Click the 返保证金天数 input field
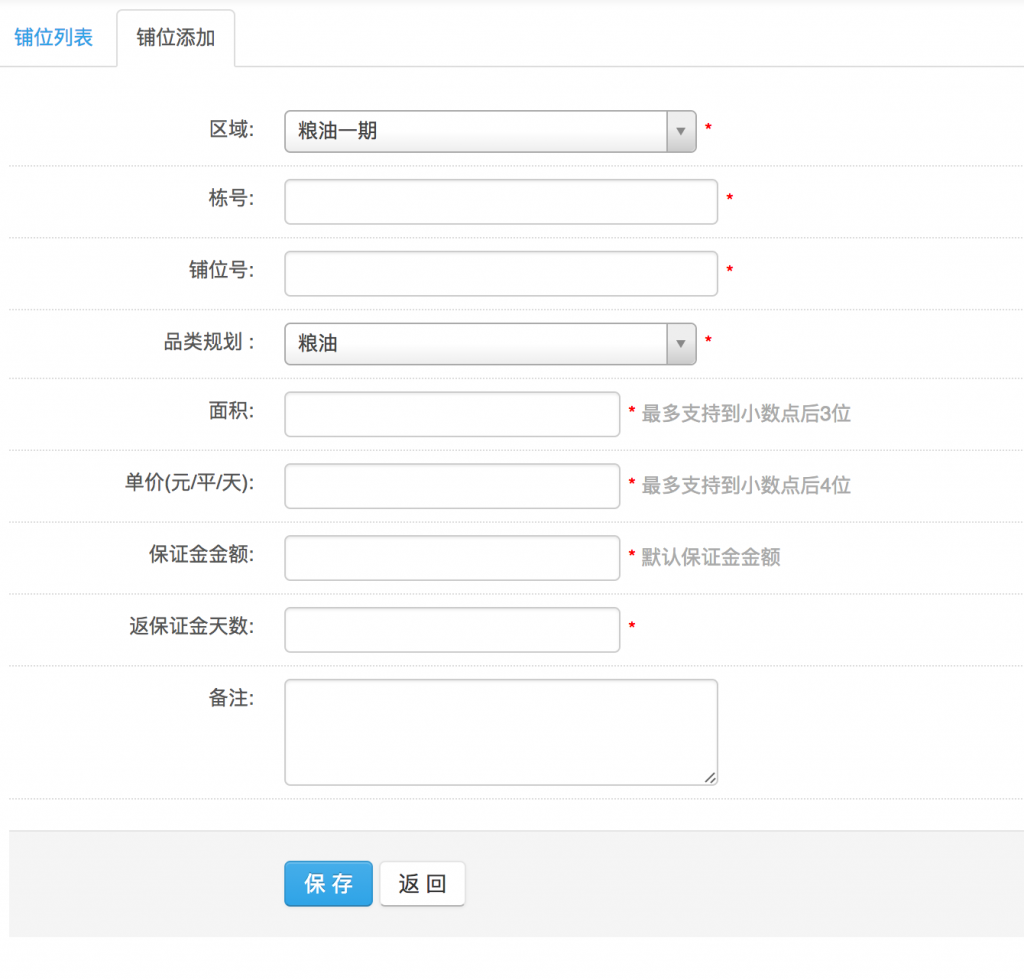This screenshot has width=1024, height=980. pos(452,630)
